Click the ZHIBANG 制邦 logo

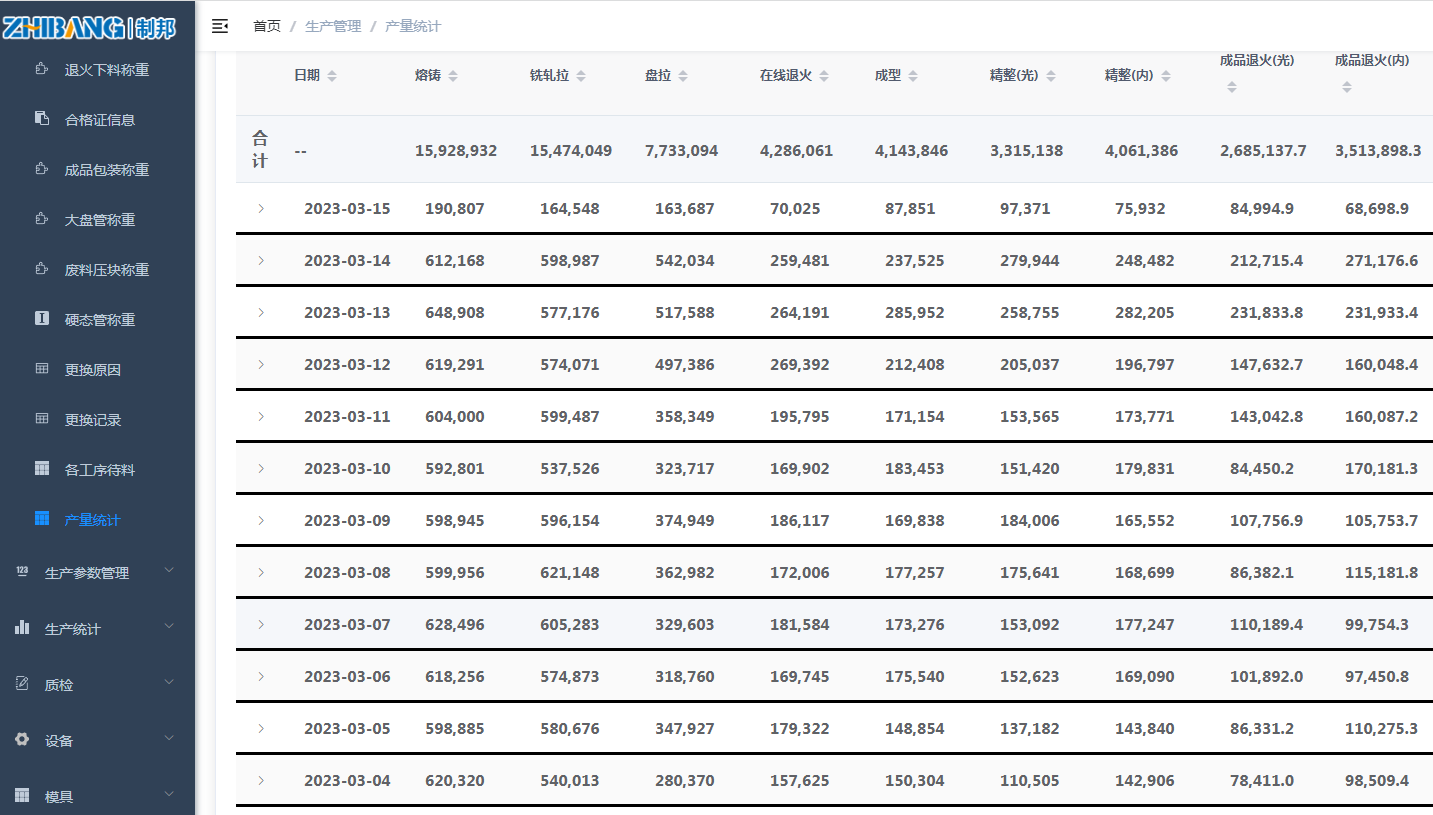(x=89, y=28)
